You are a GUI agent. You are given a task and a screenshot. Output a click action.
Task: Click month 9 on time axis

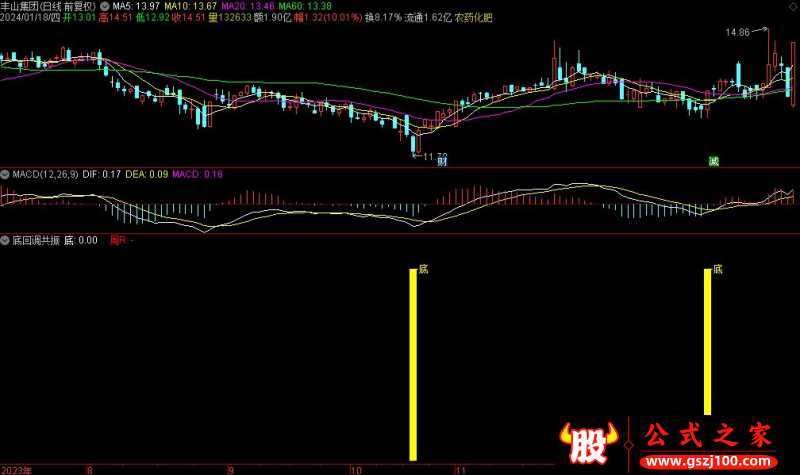(231, 470)
